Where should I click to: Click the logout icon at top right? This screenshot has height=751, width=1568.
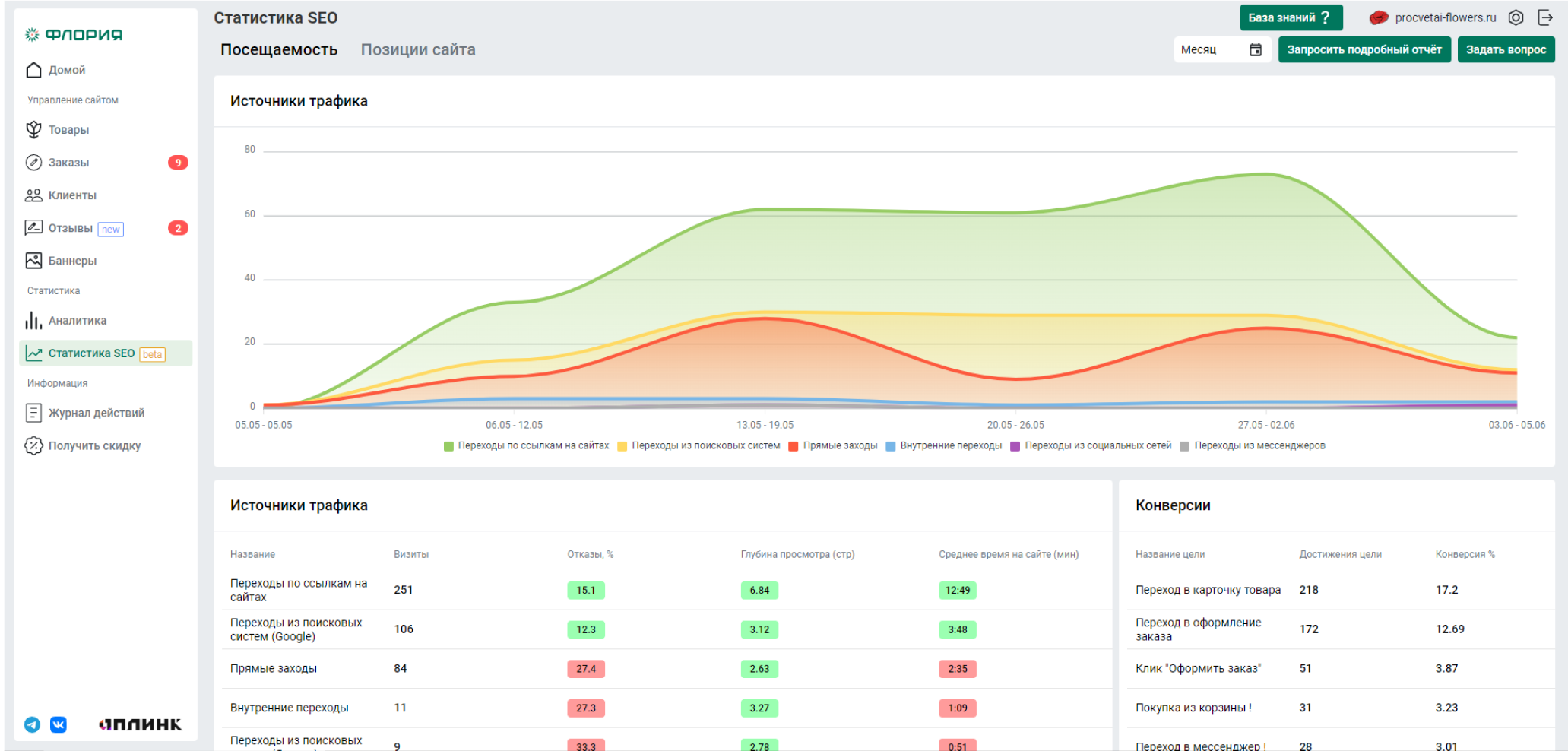point(1545,17)
